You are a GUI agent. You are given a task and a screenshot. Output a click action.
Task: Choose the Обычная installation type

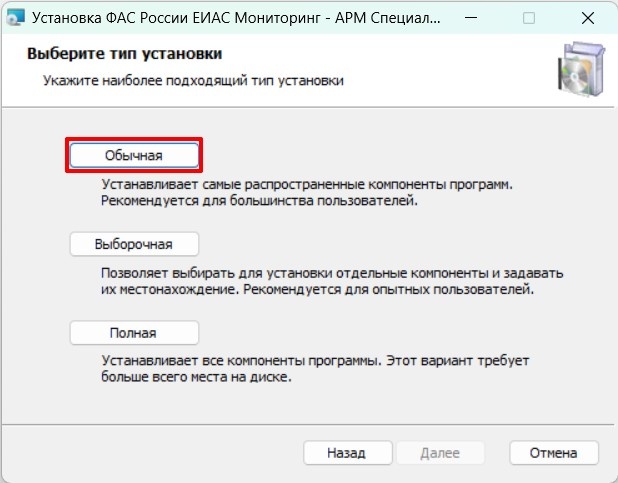click(x=134, y=155)
